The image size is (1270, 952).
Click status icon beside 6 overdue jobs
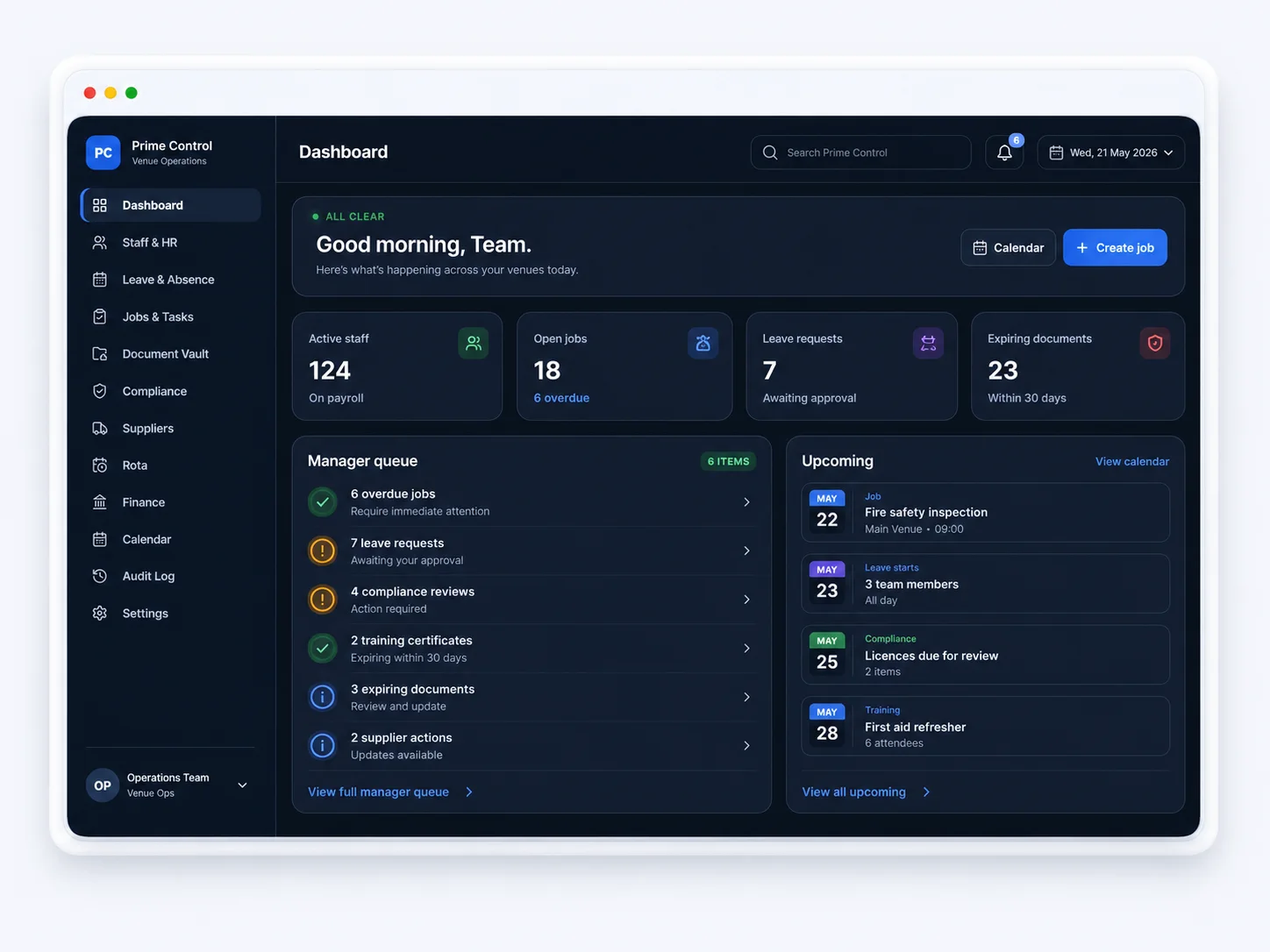pyautogui.click(x=323, y=502)
